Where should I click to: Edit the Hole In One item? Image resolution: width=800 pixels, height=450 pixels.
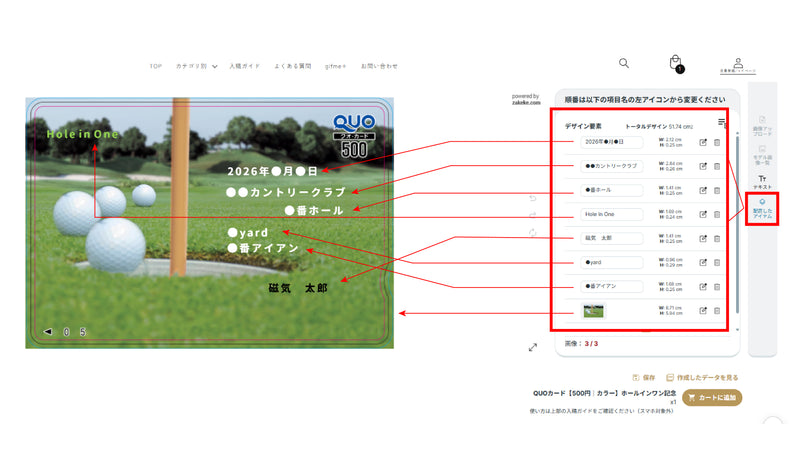[x=703, y=214]
